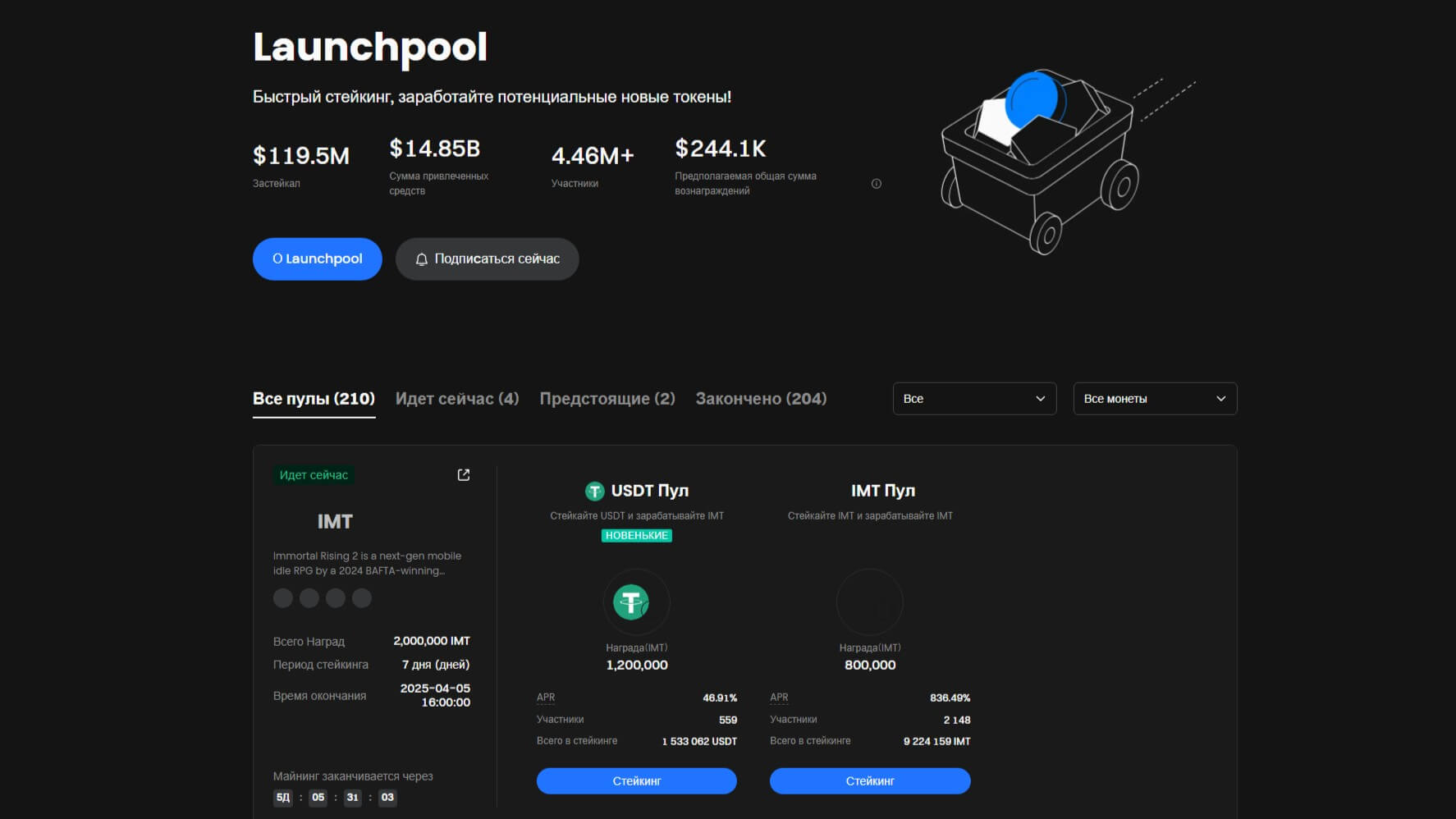Click "Стейкинг" button in IMT pool
This screenshot has height=819, width=1456.
point(870,781)
